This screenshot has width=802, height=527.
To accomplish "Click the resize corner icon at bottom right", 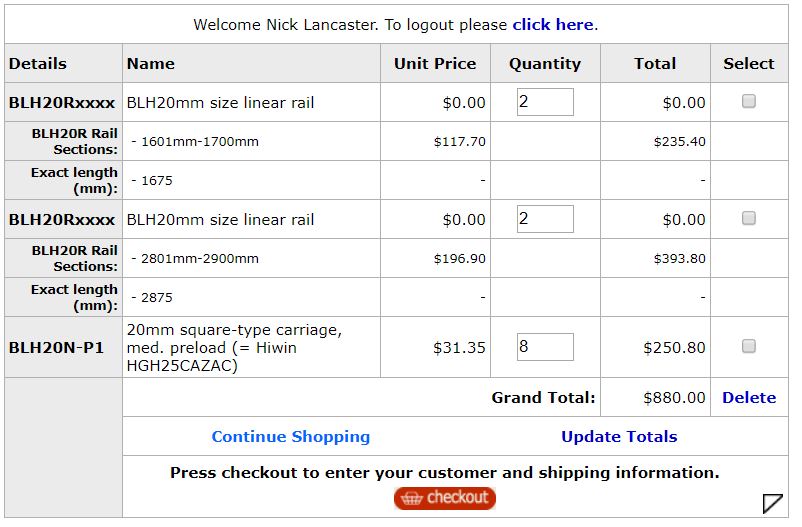I will click(x=772, y=502).
